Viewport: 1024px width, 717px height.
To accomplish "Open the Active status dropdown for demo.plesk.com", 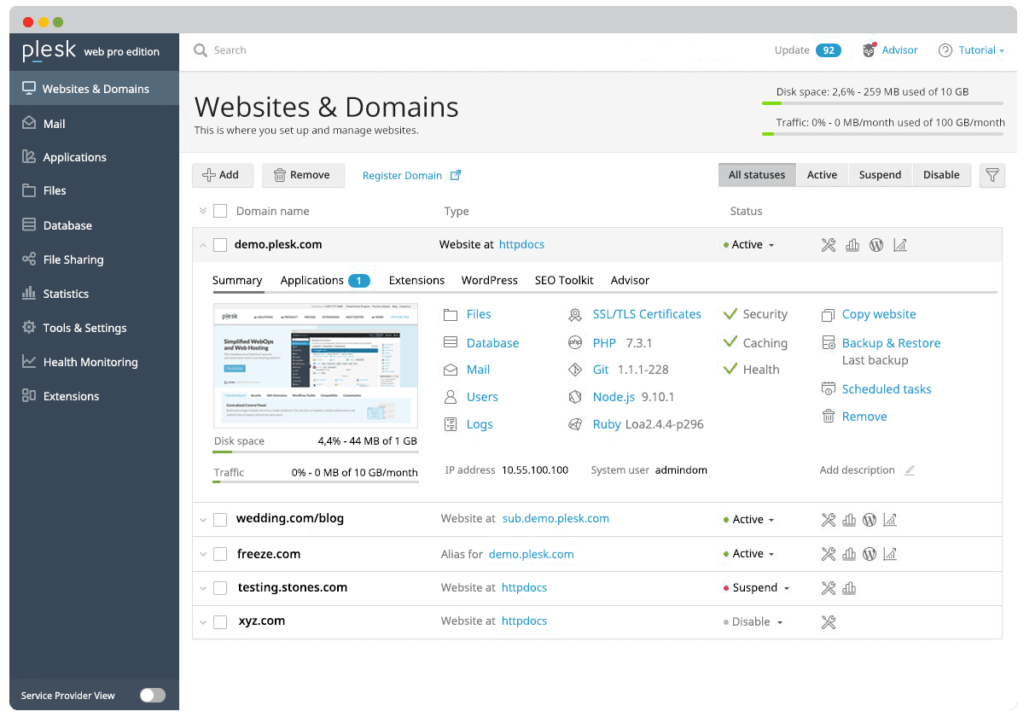I will pos(749,245).
